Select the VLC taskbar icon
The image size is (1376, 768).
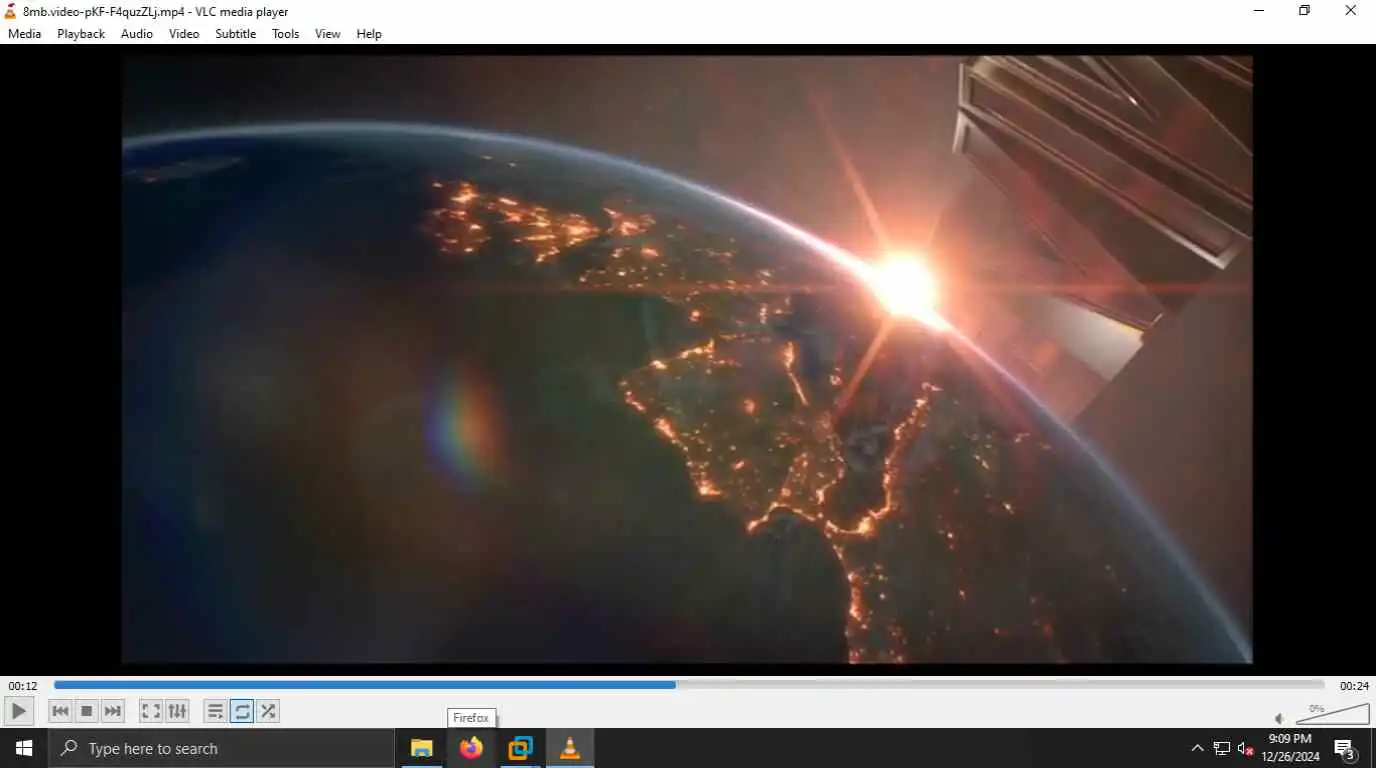pyautogui.click(x=570, y=748)
